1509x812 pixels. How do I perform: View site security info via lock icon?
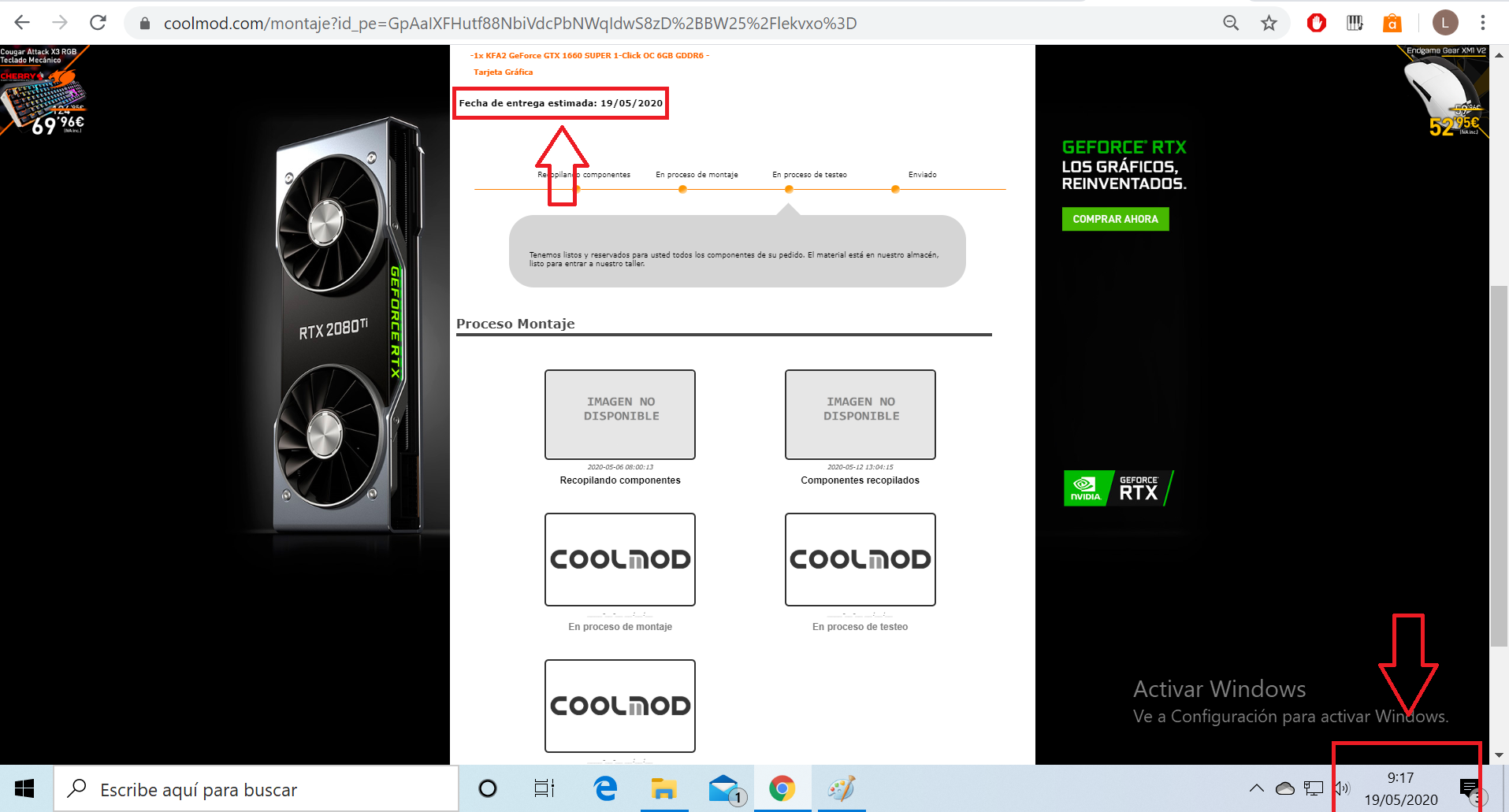coord(145,24)
